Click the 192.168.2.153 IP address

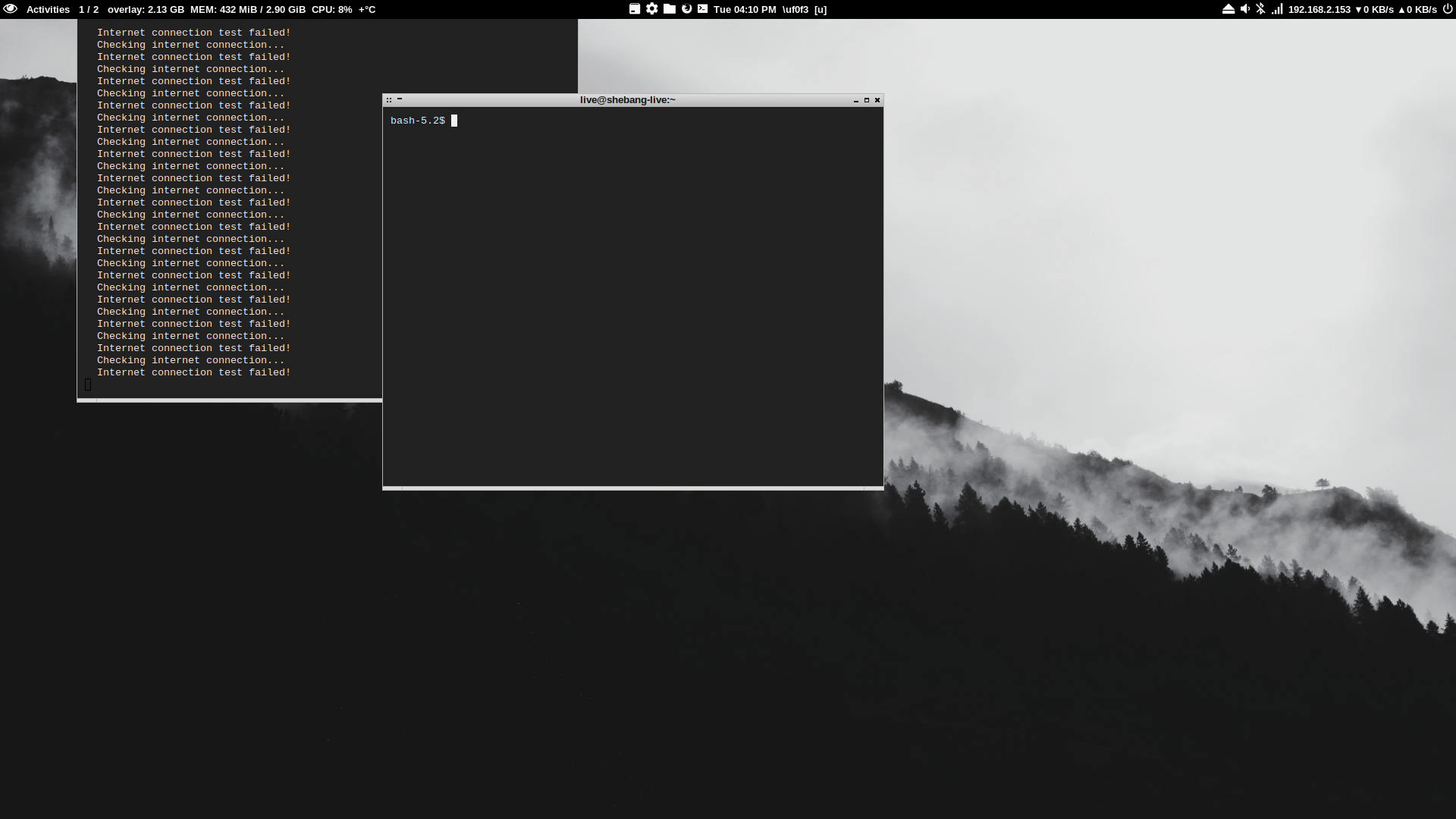click(x=1319, y=10)
